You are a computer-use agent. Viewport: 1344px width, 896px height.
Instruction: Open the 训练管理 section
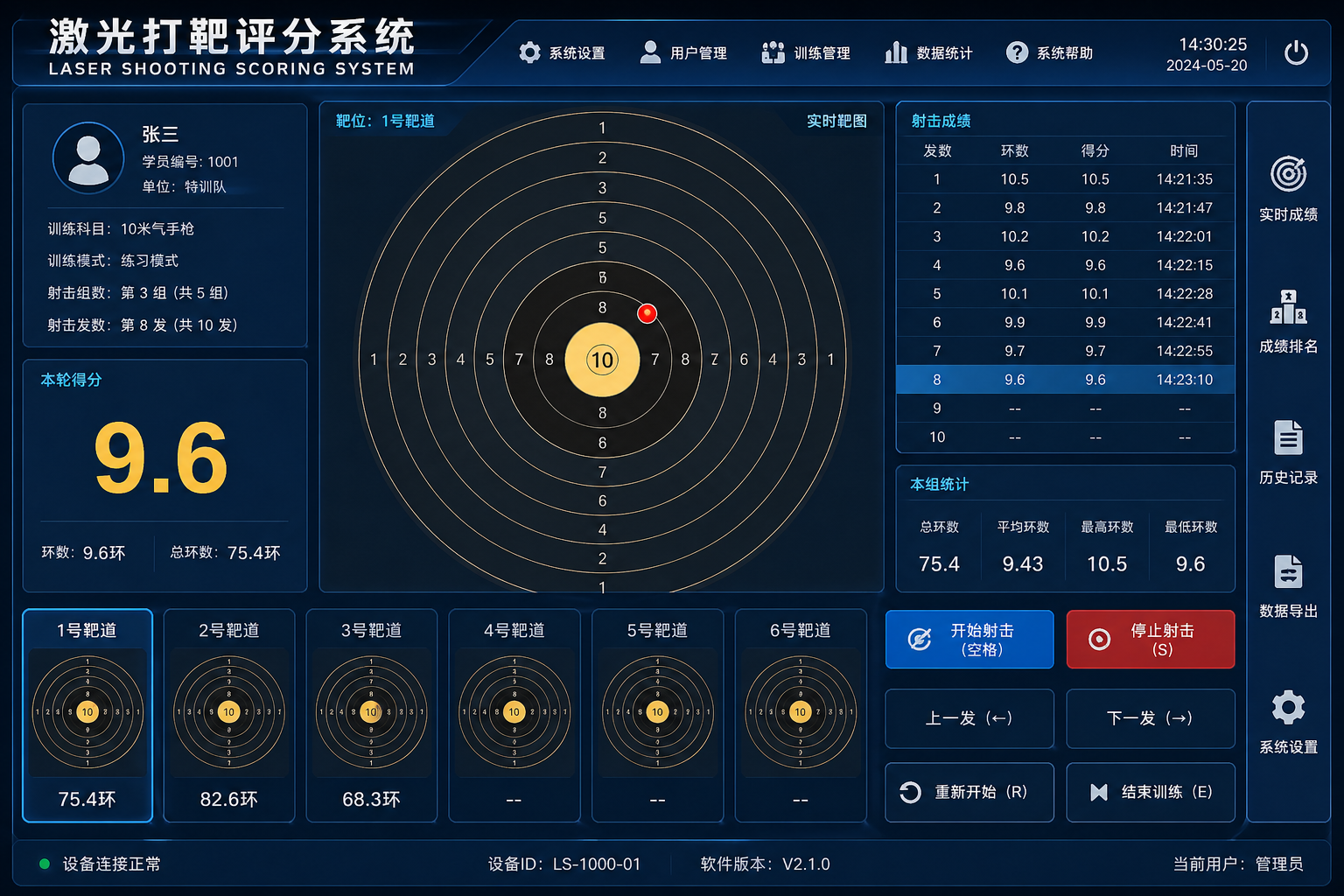coord(806,52)
